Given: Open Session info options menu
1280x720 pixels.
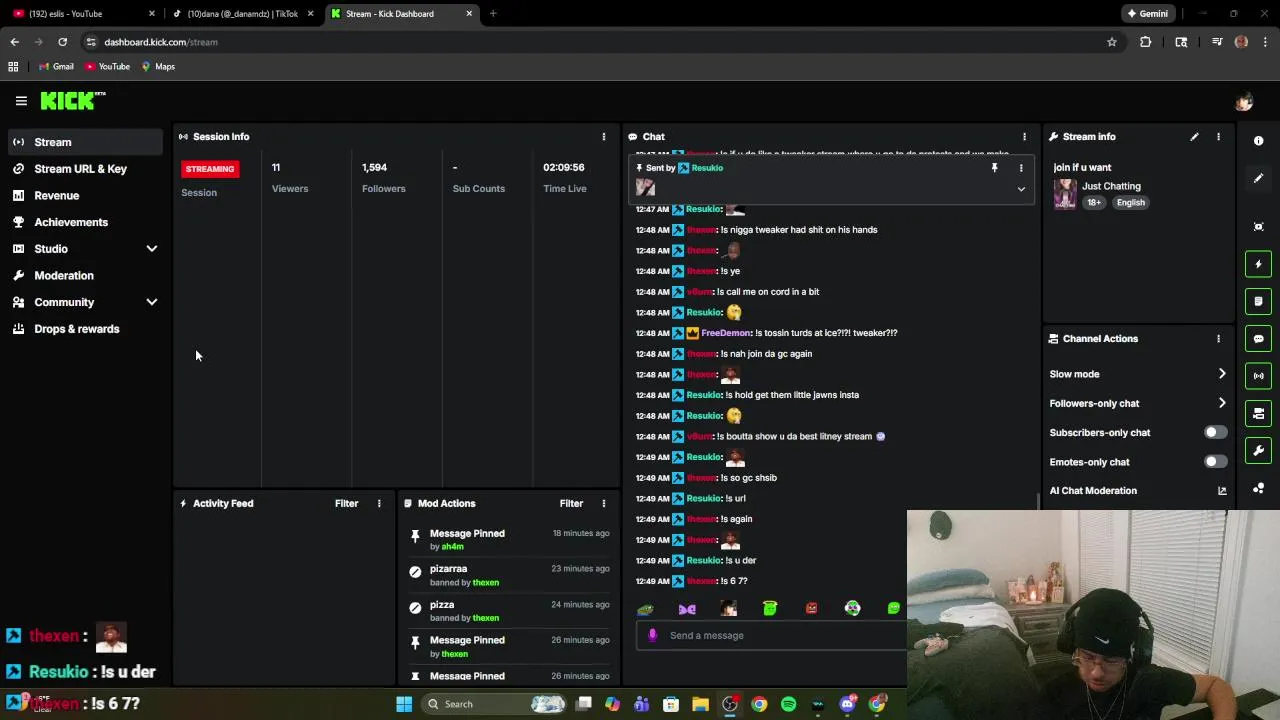Looking at the screenshot, I should [x=603, y=137].
